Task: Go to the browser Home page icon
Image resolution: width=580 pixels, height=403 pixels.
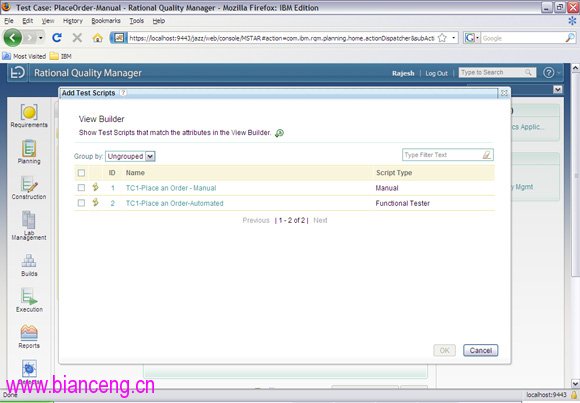Action: tap(97, 38)
